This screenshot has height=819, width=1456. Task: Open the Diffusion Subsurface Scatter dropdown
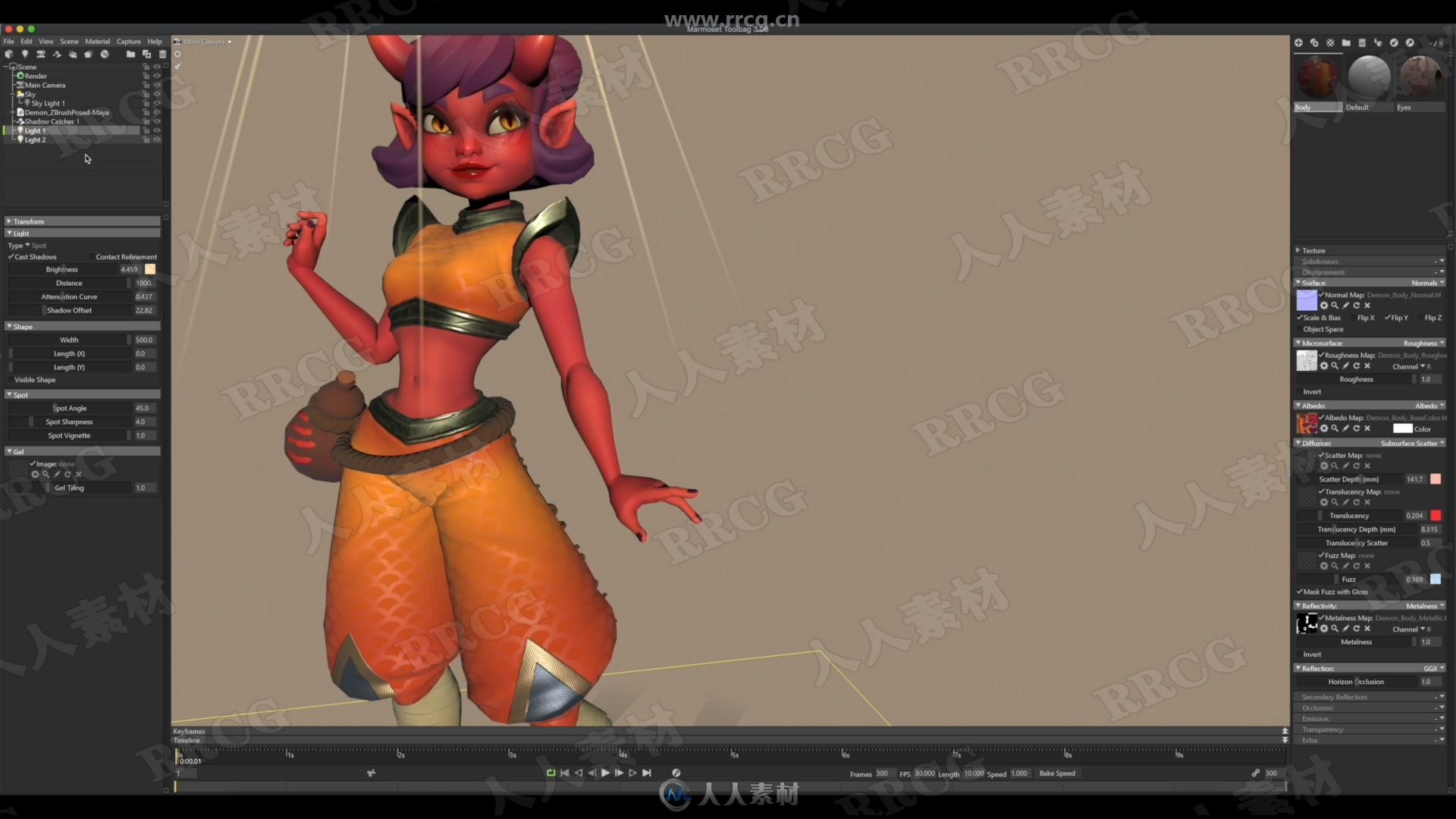(1412, 444)
